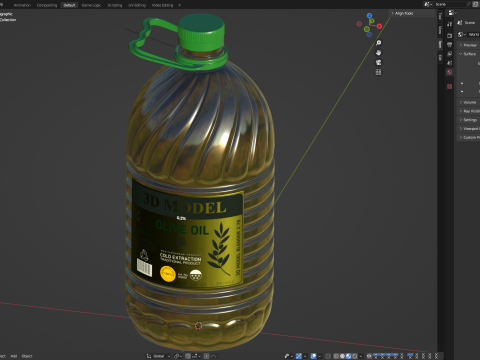The height and width of the screenshot is (360, 480).
Task: Open the viewport shading options dropdown
Action: coord(361,356)
